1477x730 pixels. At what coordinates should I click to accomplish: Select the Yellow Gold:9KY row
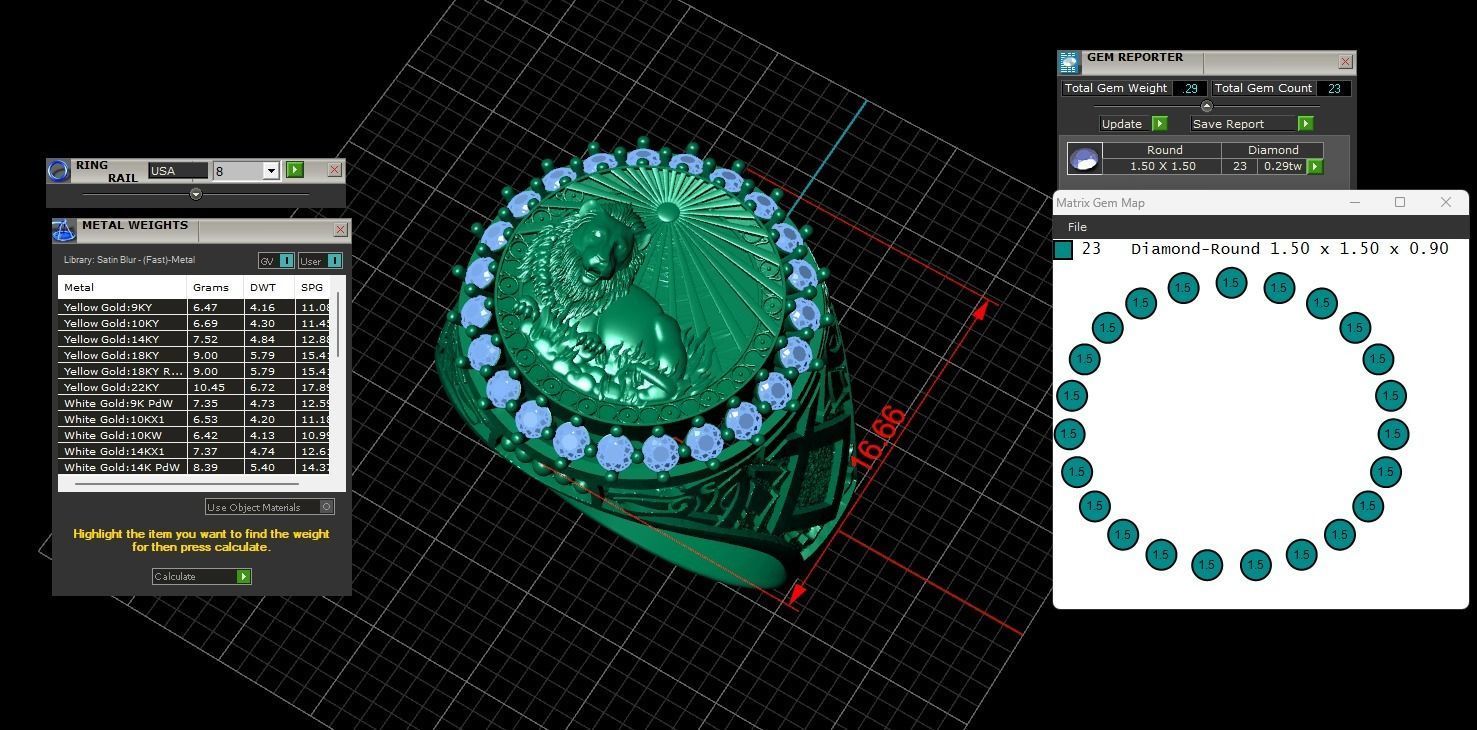click(194, 307)
